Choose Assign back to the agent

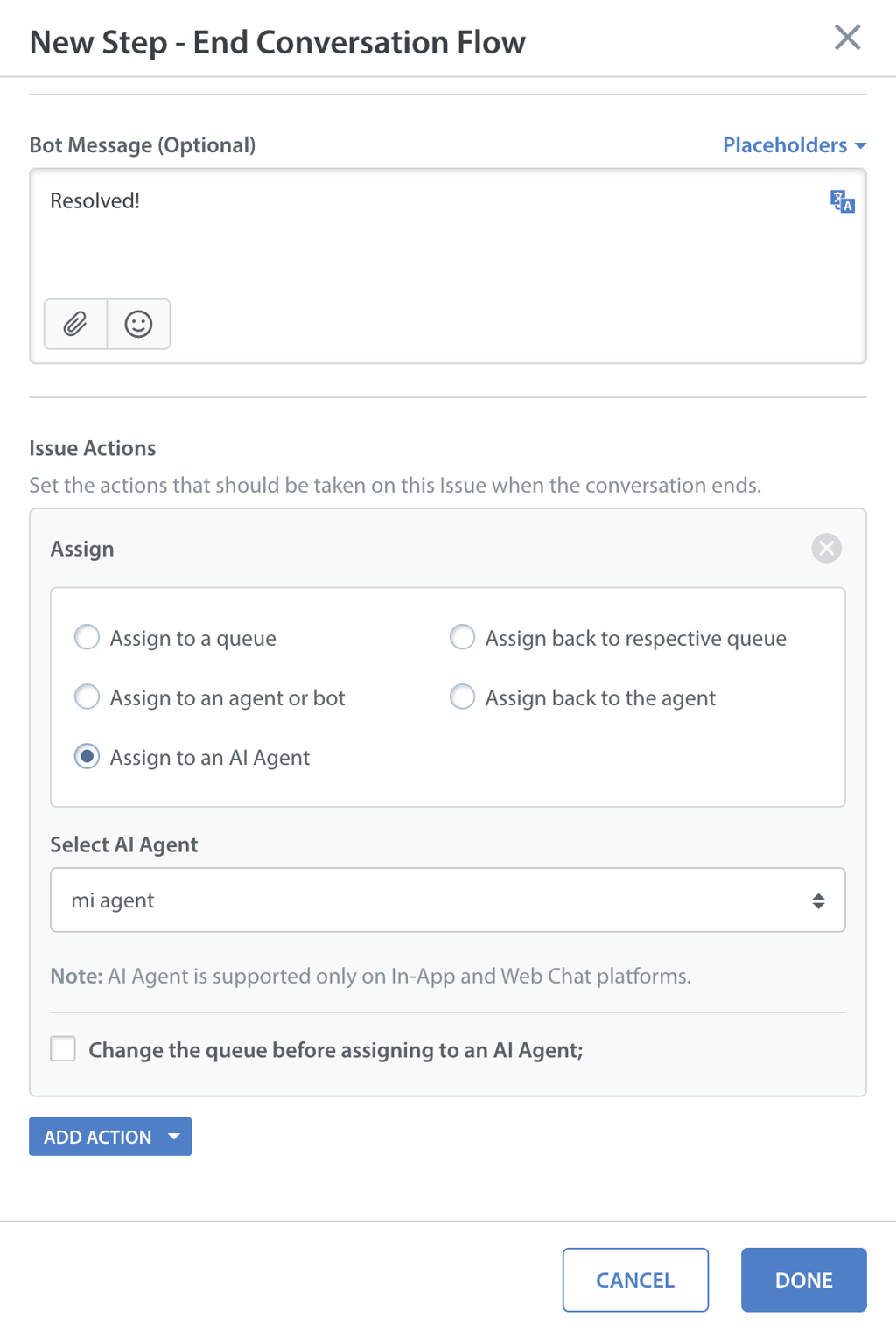coord(462,697)
